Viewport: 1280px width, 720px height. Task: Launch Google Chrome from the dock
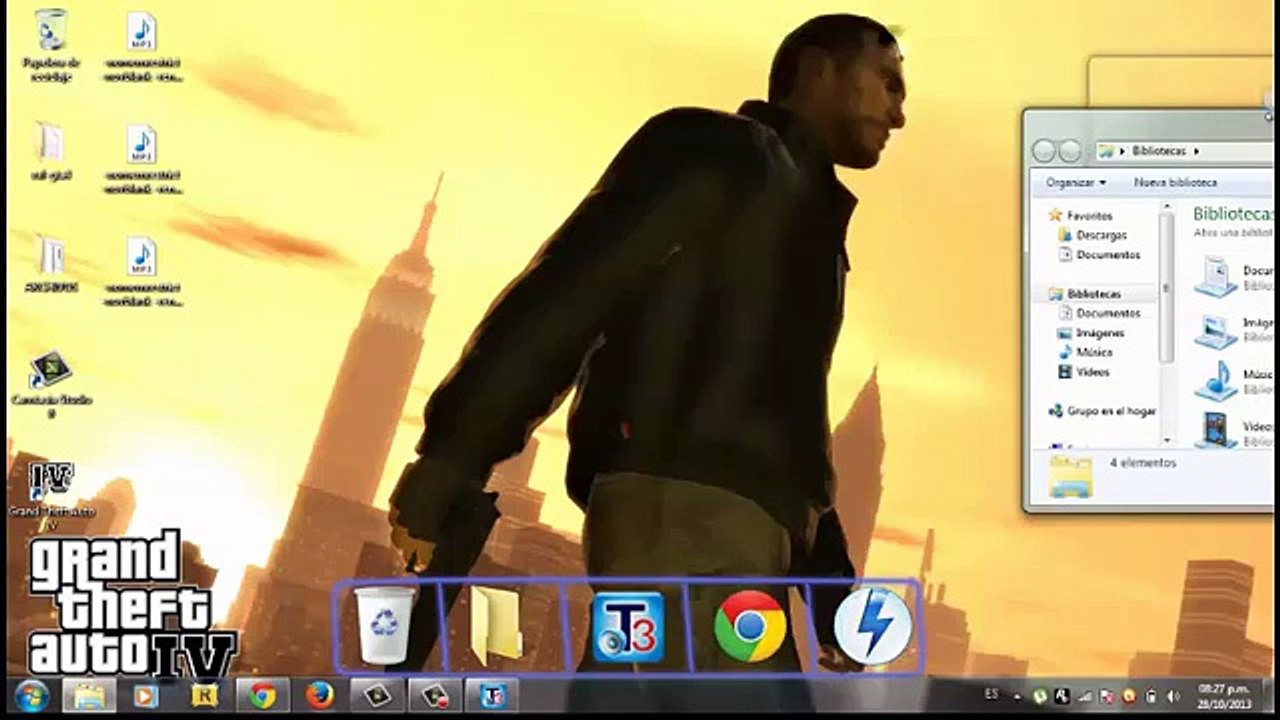point(750,626)
